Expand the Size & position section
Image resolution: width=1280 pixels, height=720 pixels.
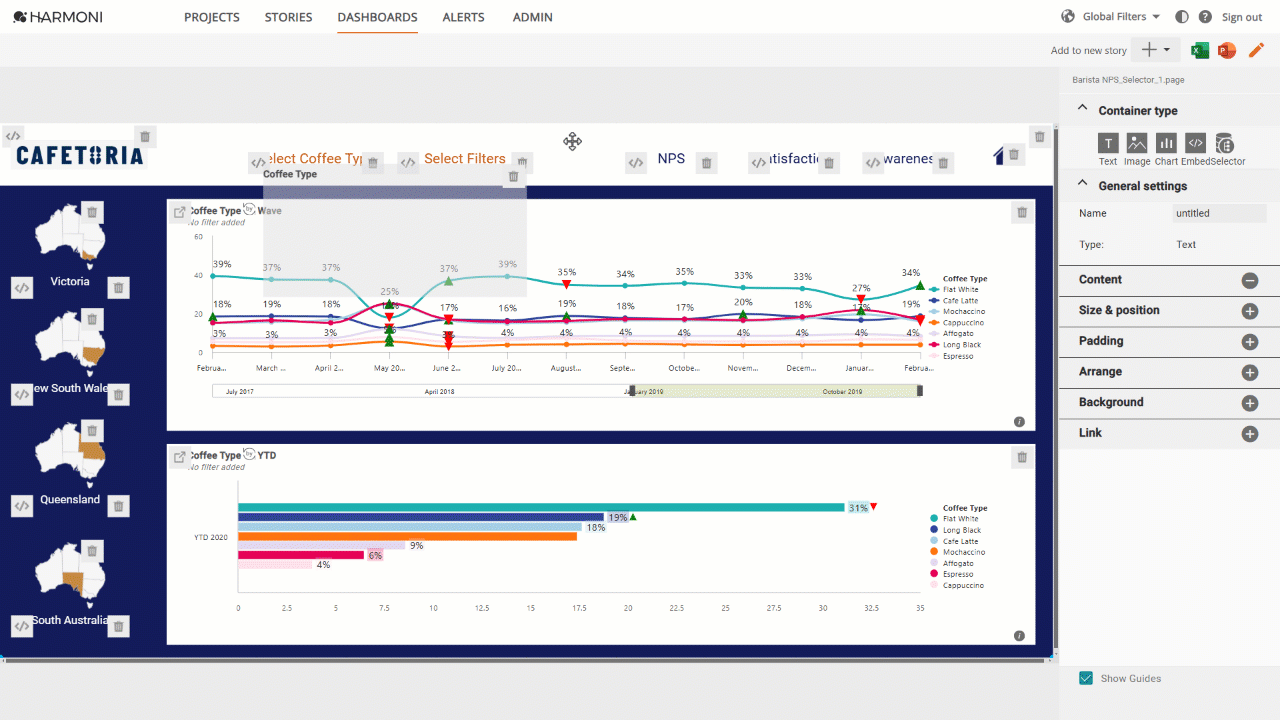coord(1250,311)
